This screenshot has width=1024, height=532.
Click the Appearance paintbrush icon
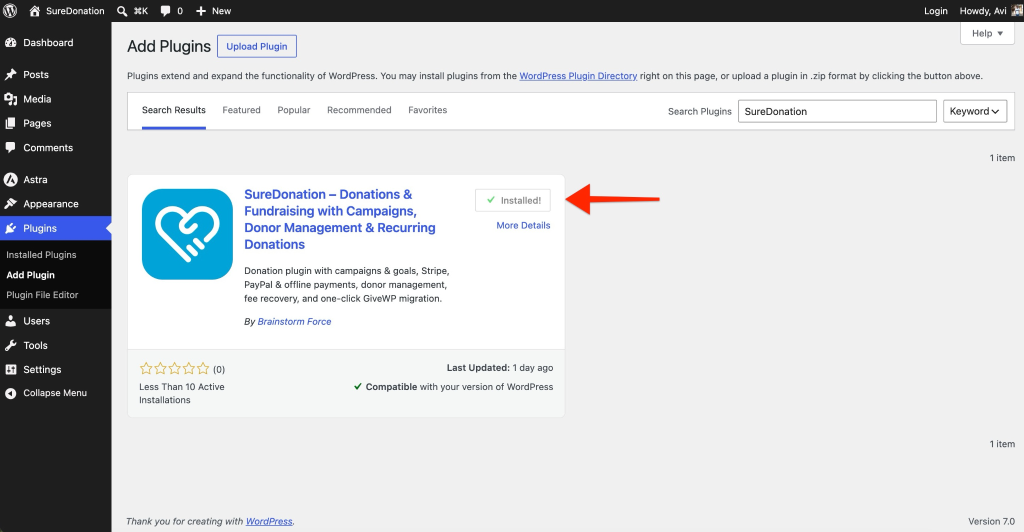[x=10, y=204]
